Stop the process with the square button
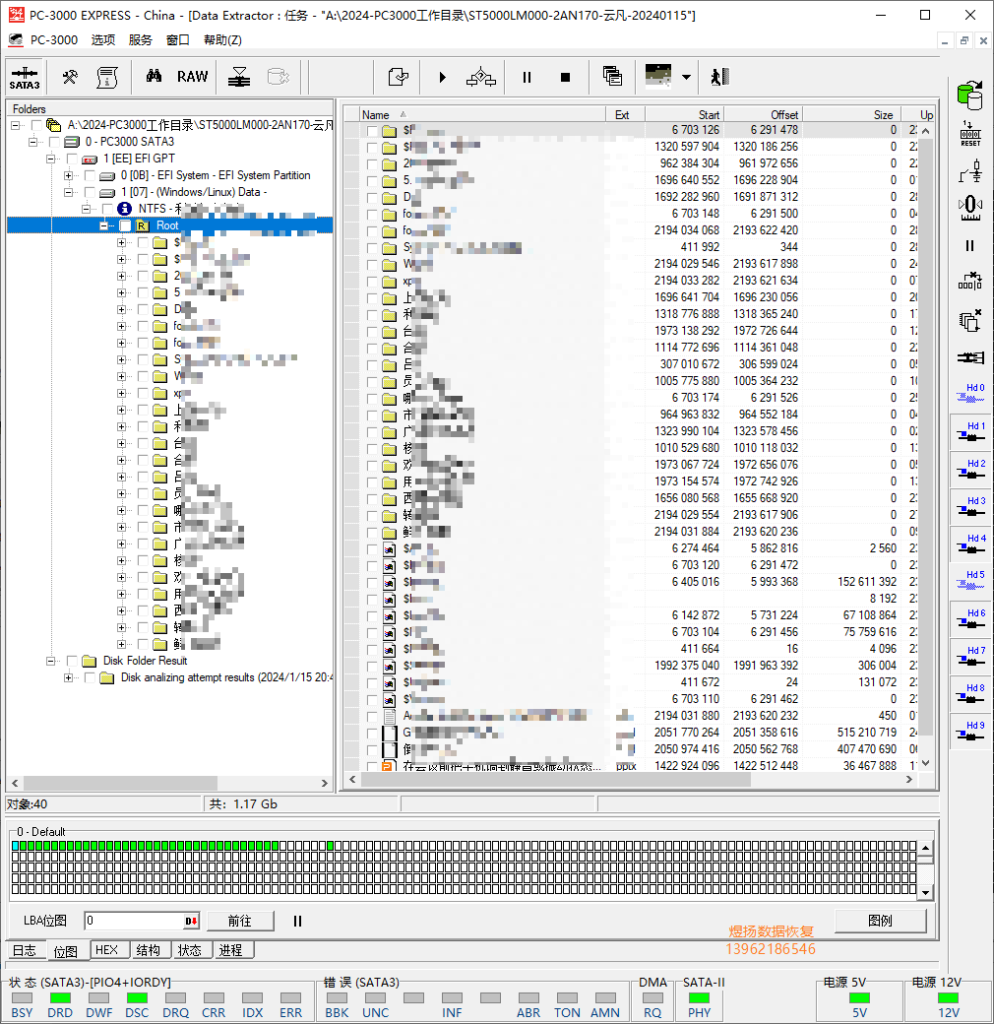 pyautogui.click(x=565, y=77)
